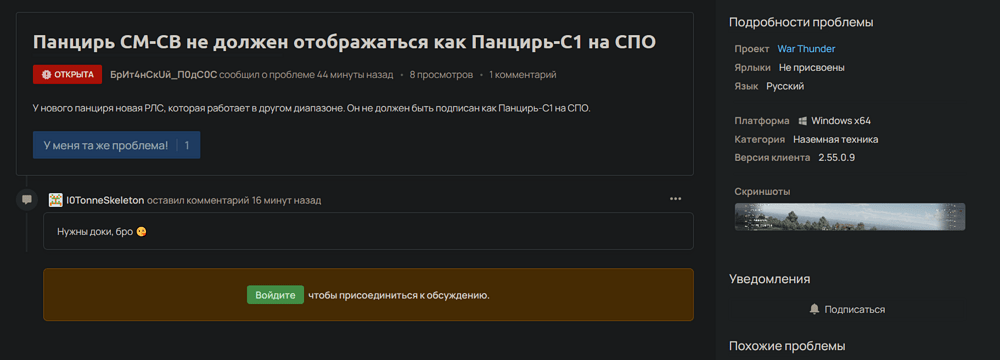
Task: Click the vote count 1 beside same-problem button
Action: coord(187,146)
